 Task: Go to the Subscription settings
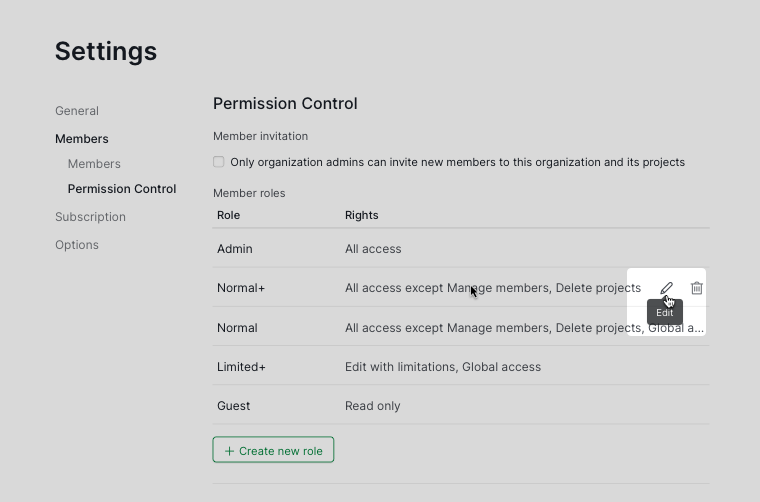pos(90,217)
